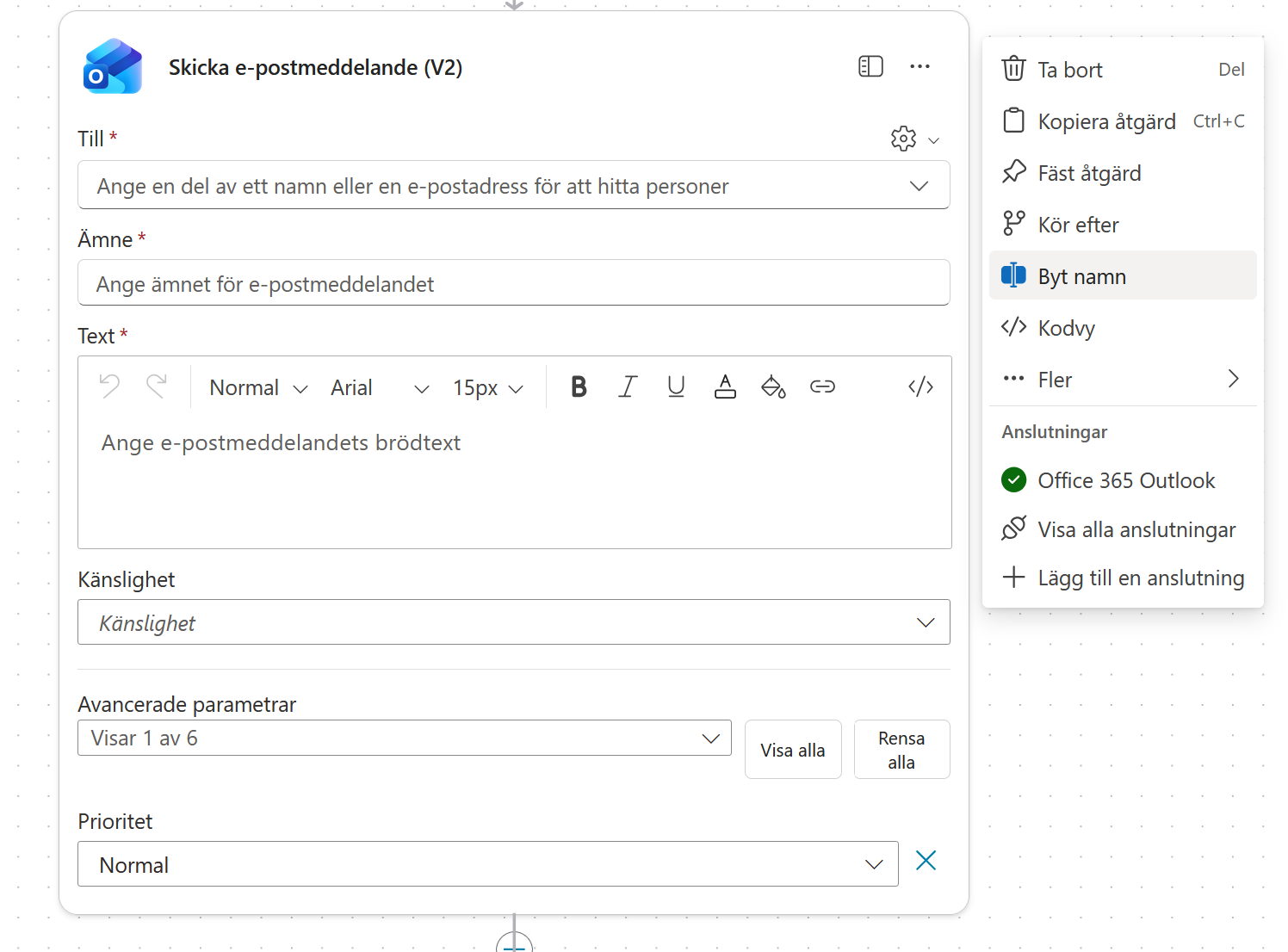Undo last edit in the text editor
This screenshot has height=952, width=1288.
(x=109, y=386)
